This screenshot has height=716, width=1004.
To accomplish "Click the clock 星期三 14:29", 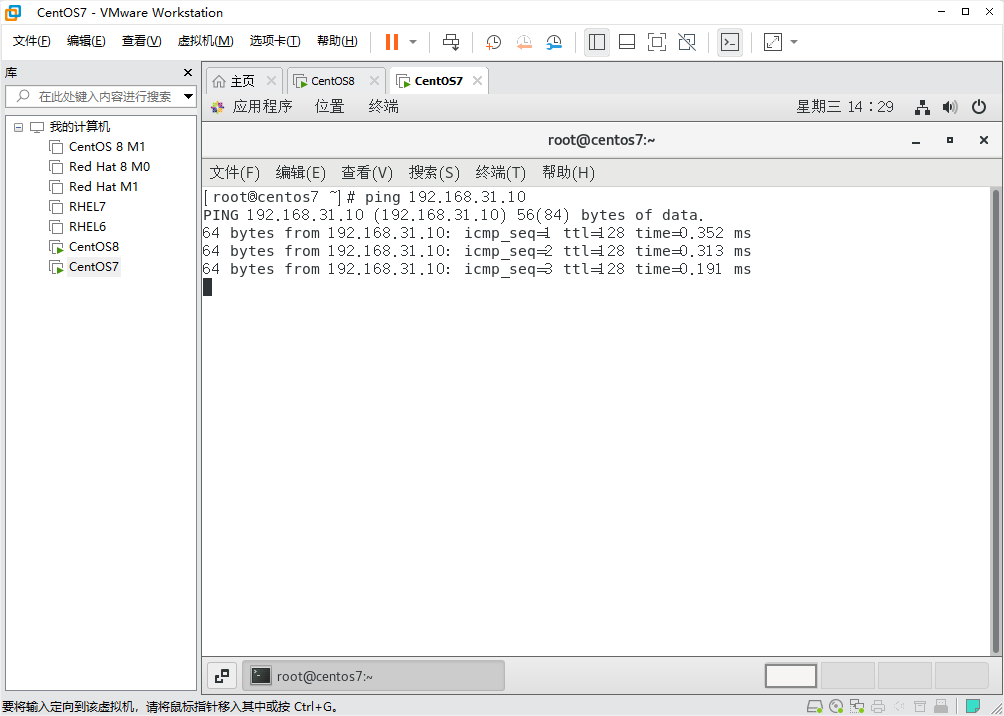I will tap(845, 107).
